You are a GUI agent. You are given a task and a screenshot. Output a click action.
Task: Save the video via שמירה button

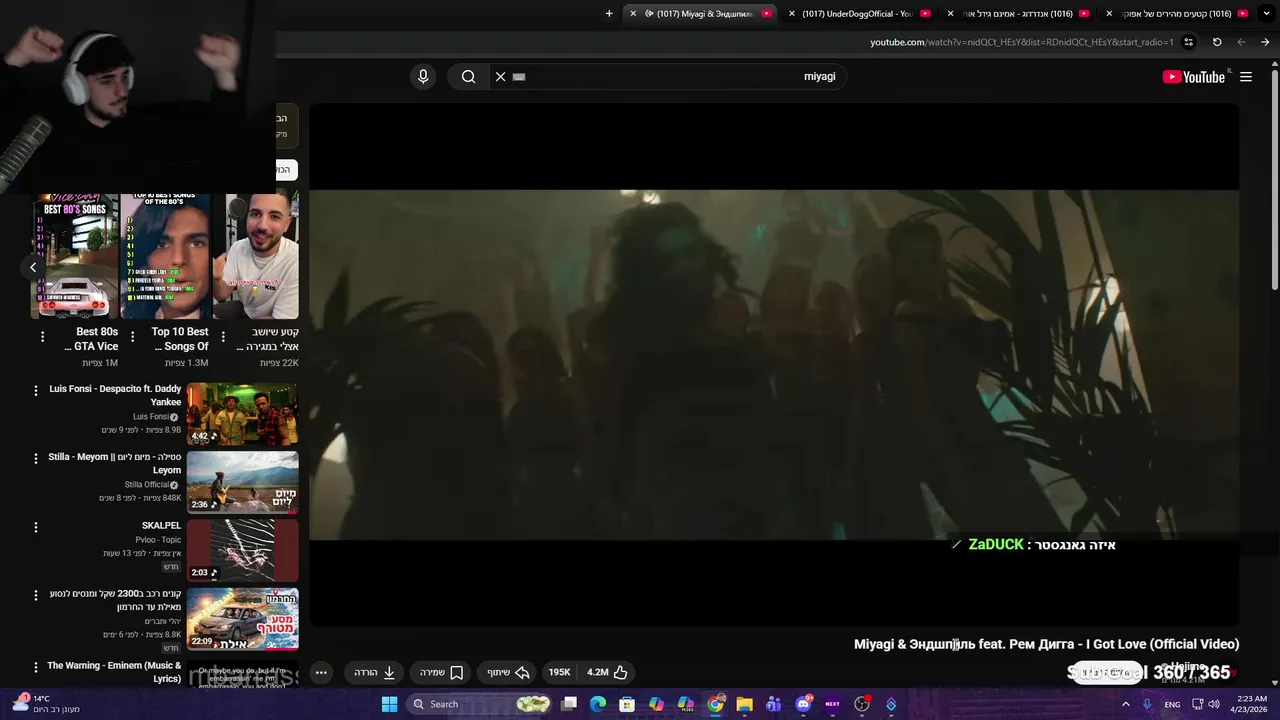(441, 672)
